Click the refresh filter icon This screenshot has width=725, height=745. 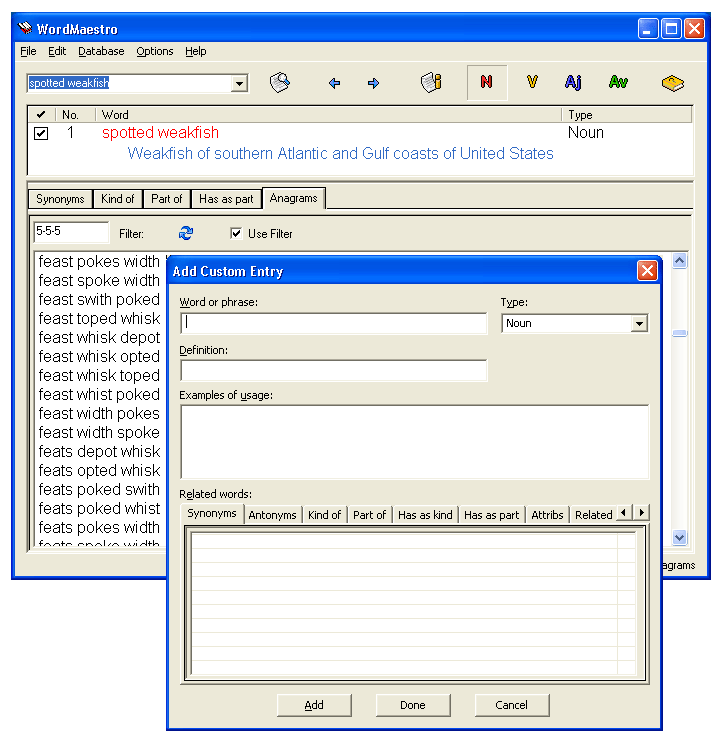pos(186,233)
